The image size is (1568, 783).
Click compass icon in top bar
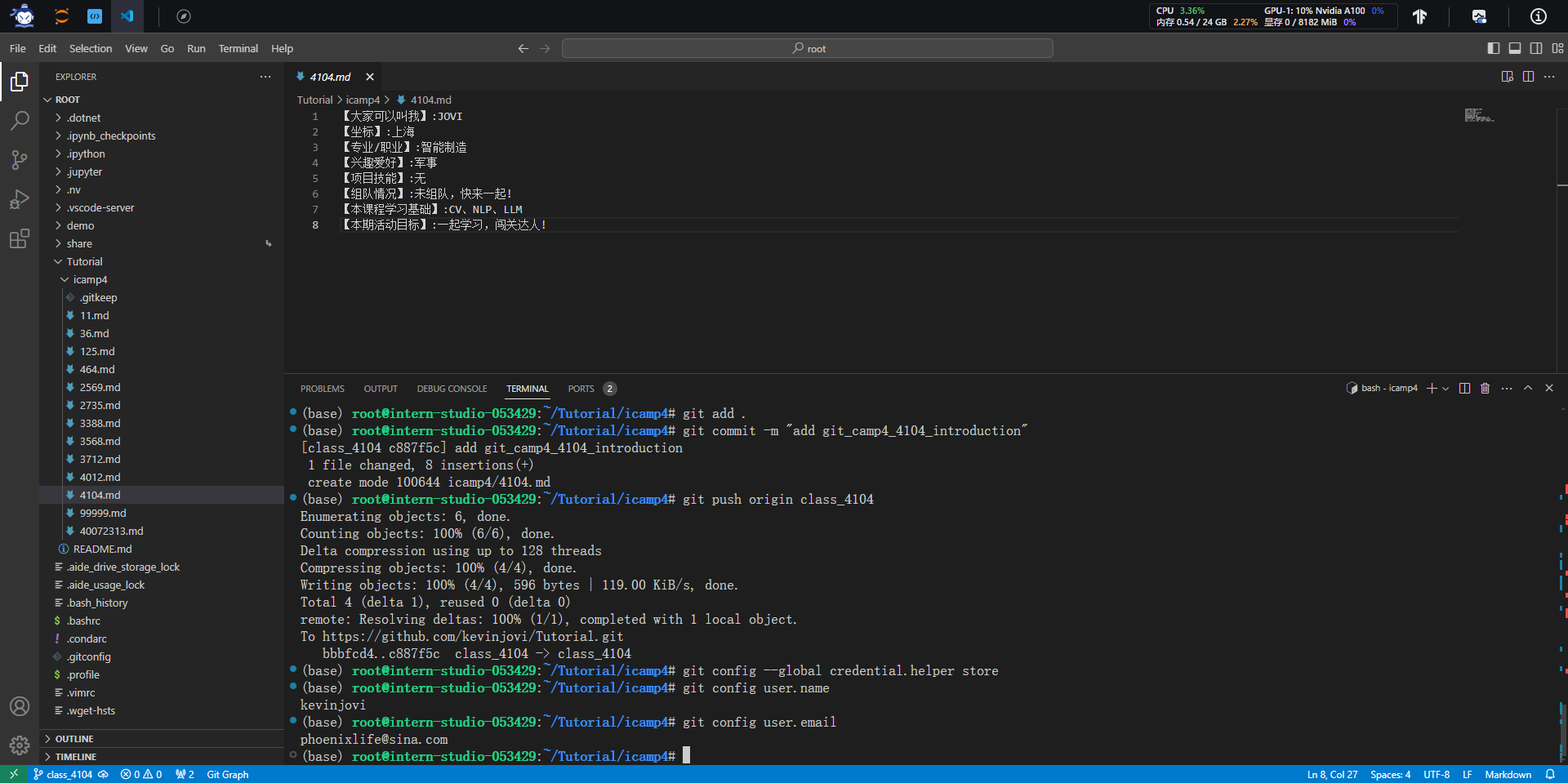click(x=184, y=16)
